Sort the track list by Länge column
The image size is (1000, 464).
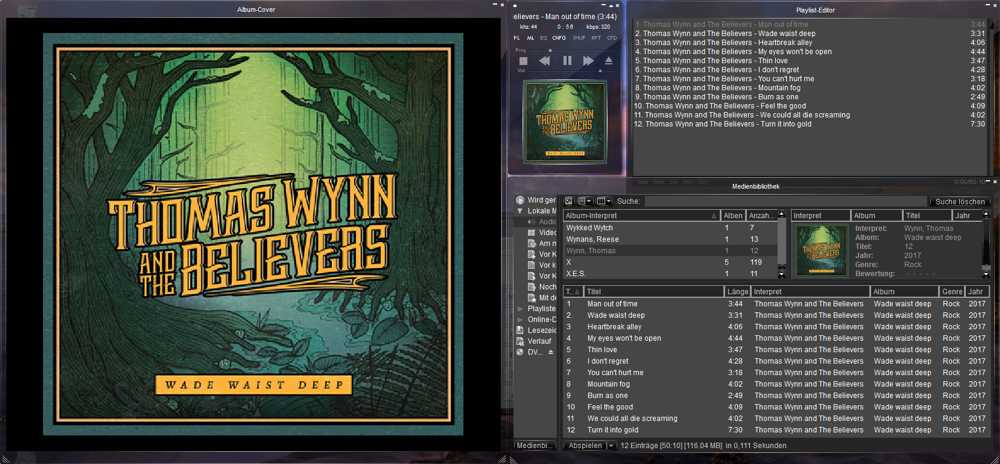click(737, 291)
